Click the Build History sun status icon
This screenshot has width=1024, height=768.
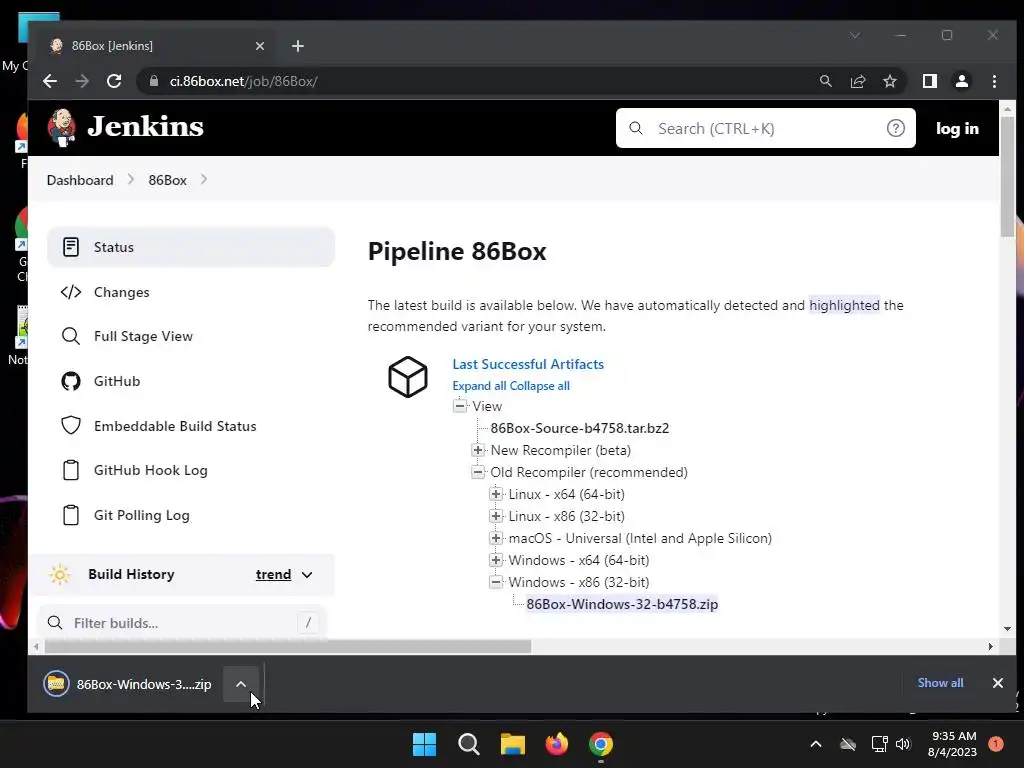click(x=60, y=575)
